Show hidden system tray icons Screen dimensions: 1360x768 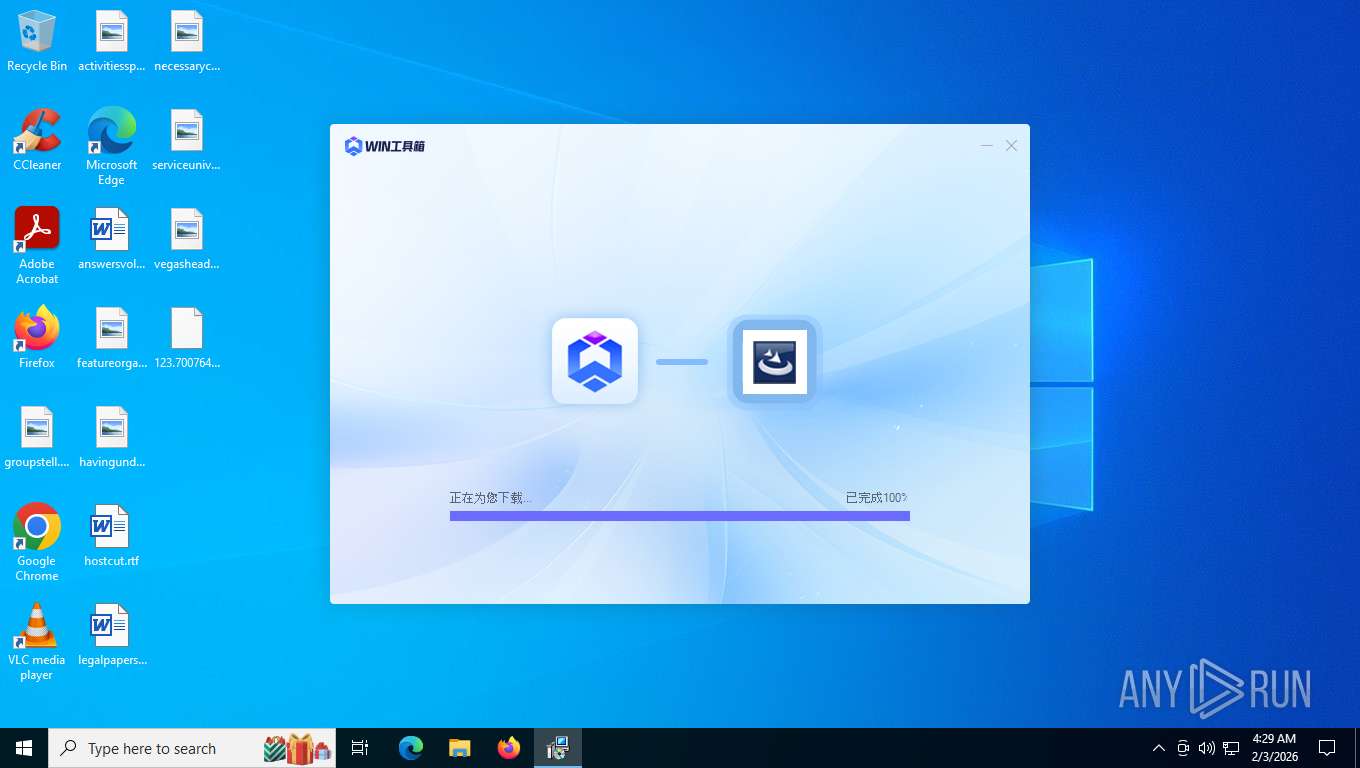pos(1159,748)
